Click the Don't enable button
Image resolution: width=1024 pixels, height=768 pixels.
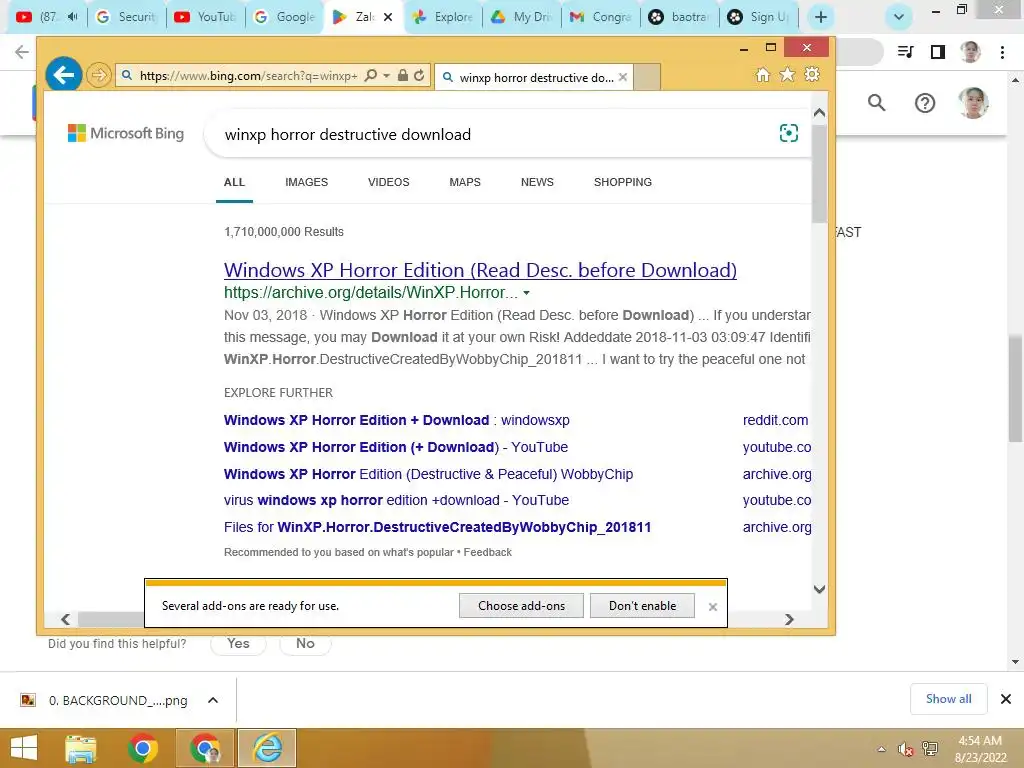pos(642,605)
